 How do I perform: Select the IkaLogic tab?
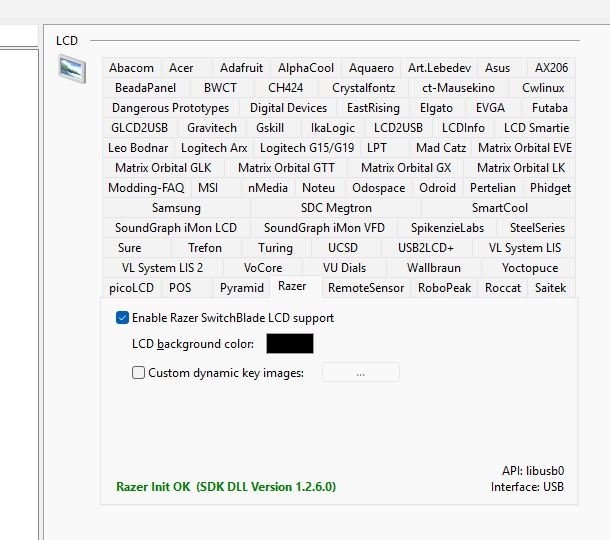pos(333,128)
